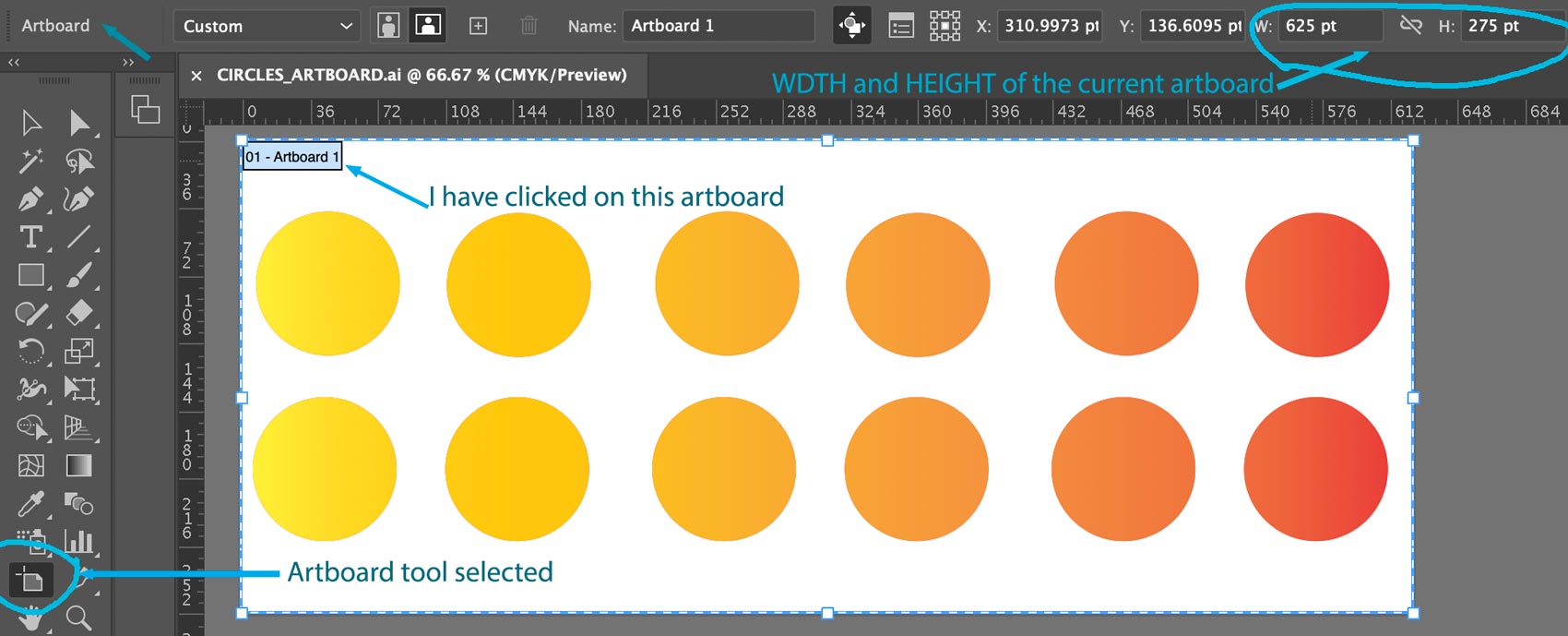Open the Custom artboard preset dropdown
The width and height of the screenshot is (1568, 636).
(x=267, y=26)
